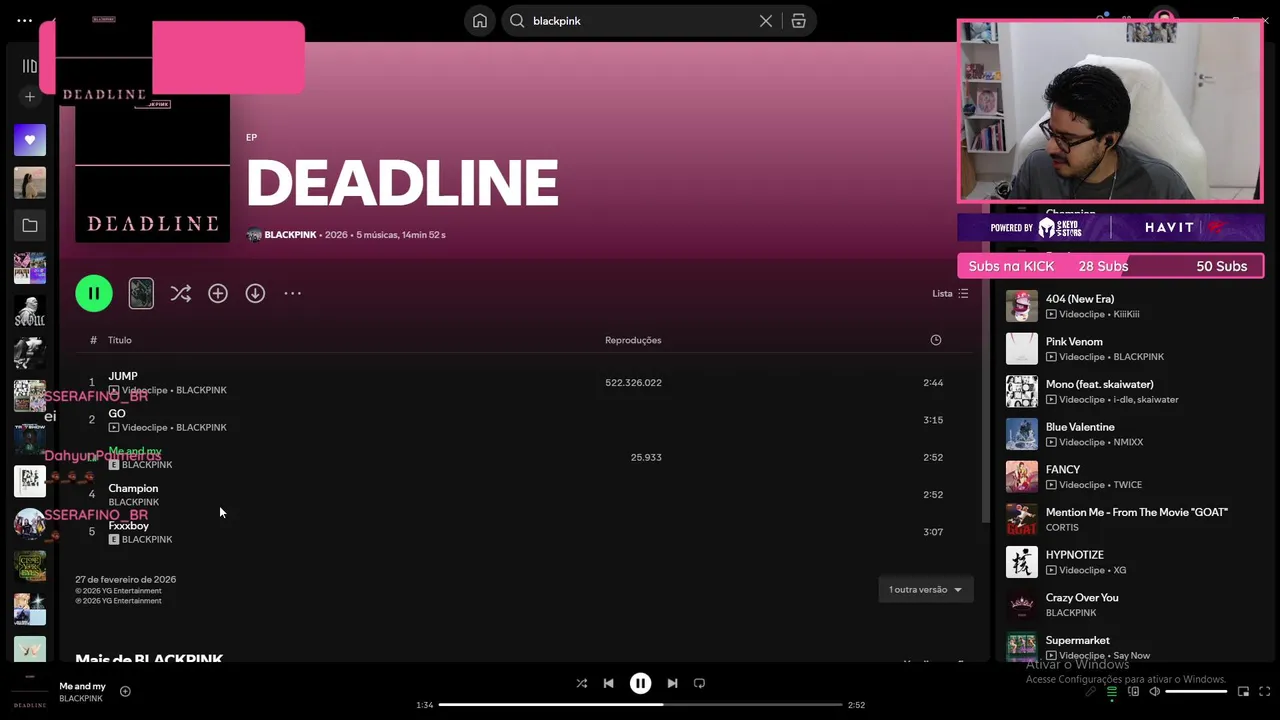
Task: Show lyrics with the microphone icon
Action: [1091, 691]
